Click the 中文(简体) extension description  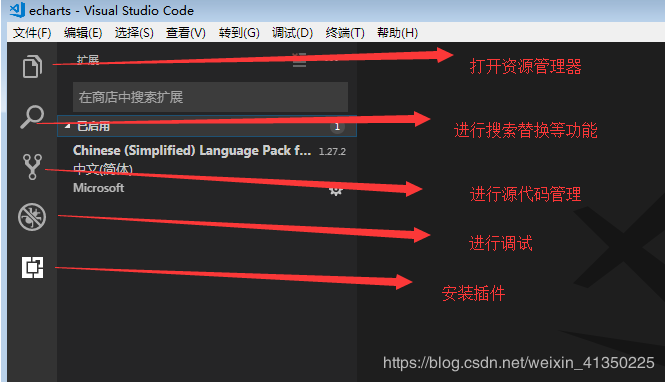coord(103,169)
